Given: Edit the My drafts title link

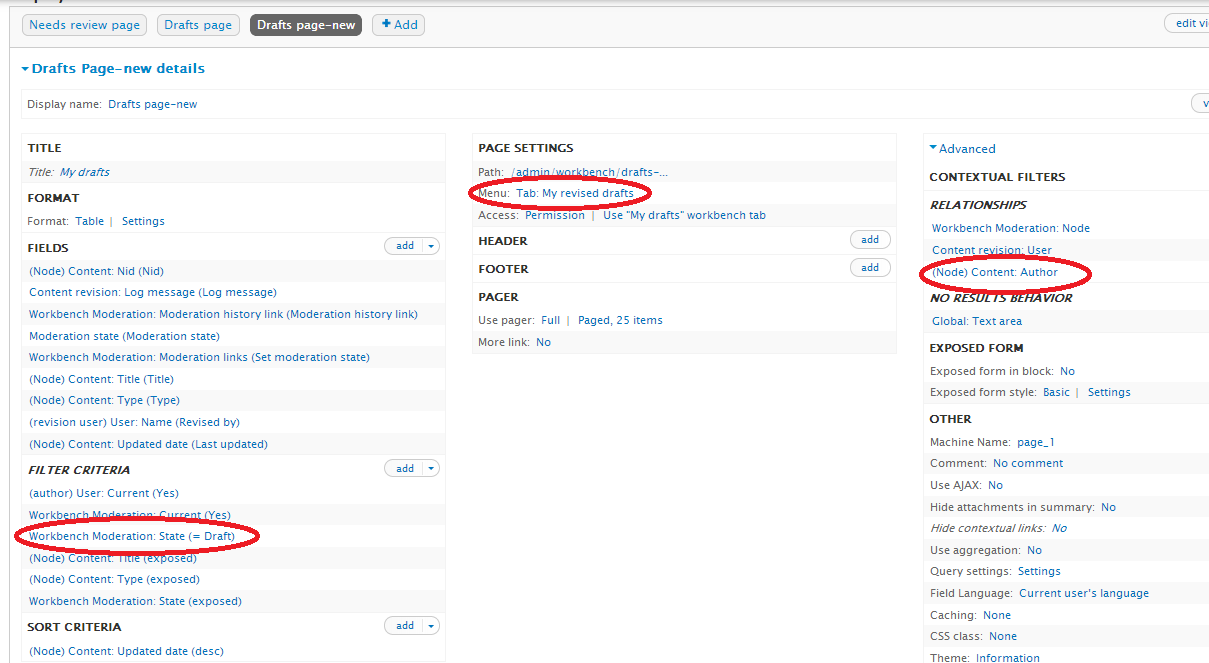Looking at the screenshot, I should pyautogui.click(x=85, y=172).
